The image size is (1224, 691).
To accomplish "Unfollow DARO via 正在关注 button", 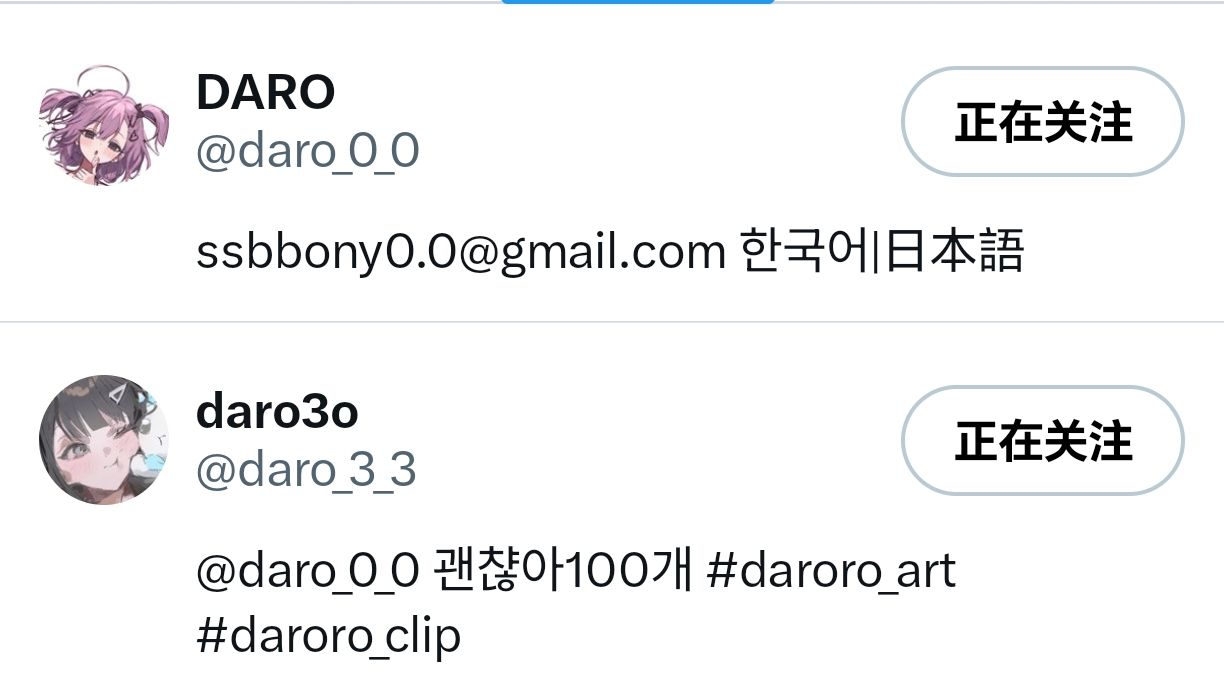I will point(1043,122).
